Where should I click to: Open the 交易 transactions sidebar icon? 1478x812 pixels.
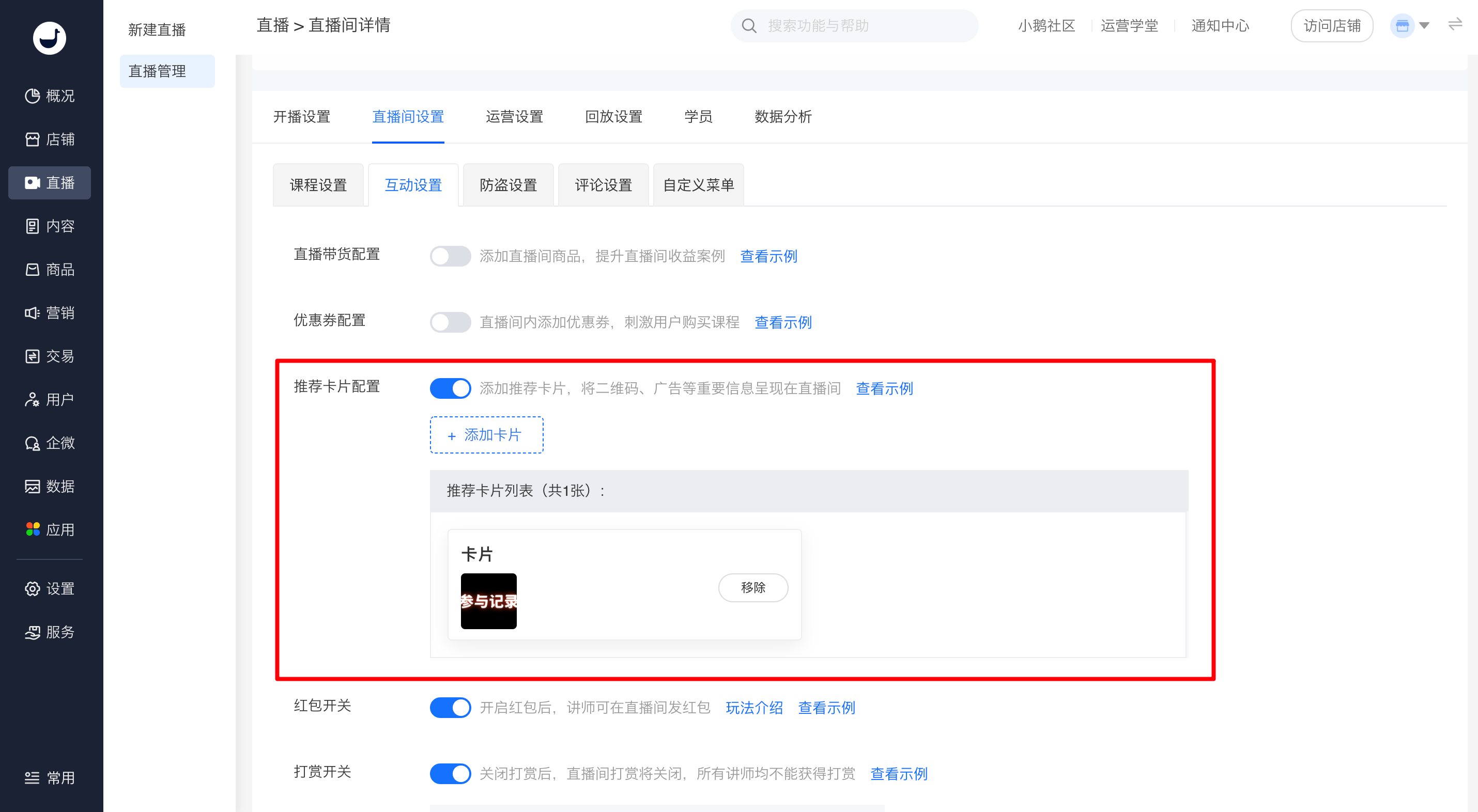[x=32, y=356]
